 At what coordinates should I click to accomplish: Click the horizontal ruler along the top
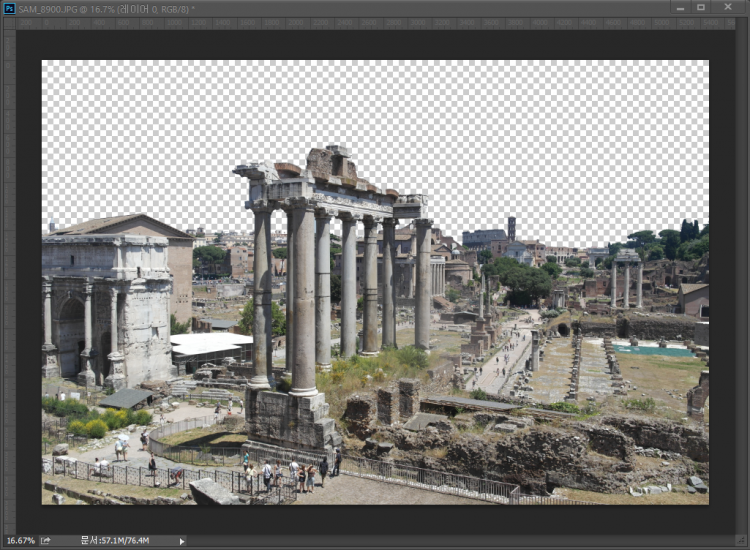tap(375, 23)
